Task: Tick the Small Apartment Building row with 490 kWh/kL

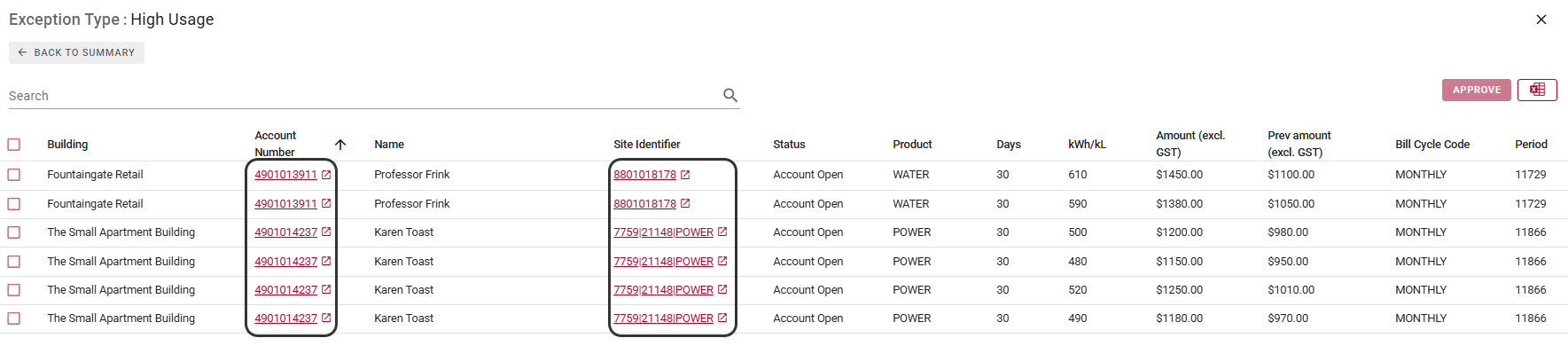Action: click(14, 318)
